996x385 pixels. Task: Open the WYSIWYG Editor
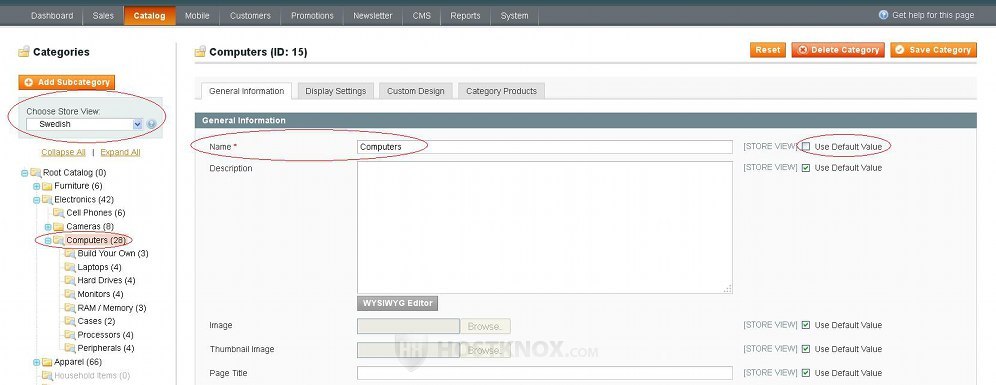pos(398,303)
